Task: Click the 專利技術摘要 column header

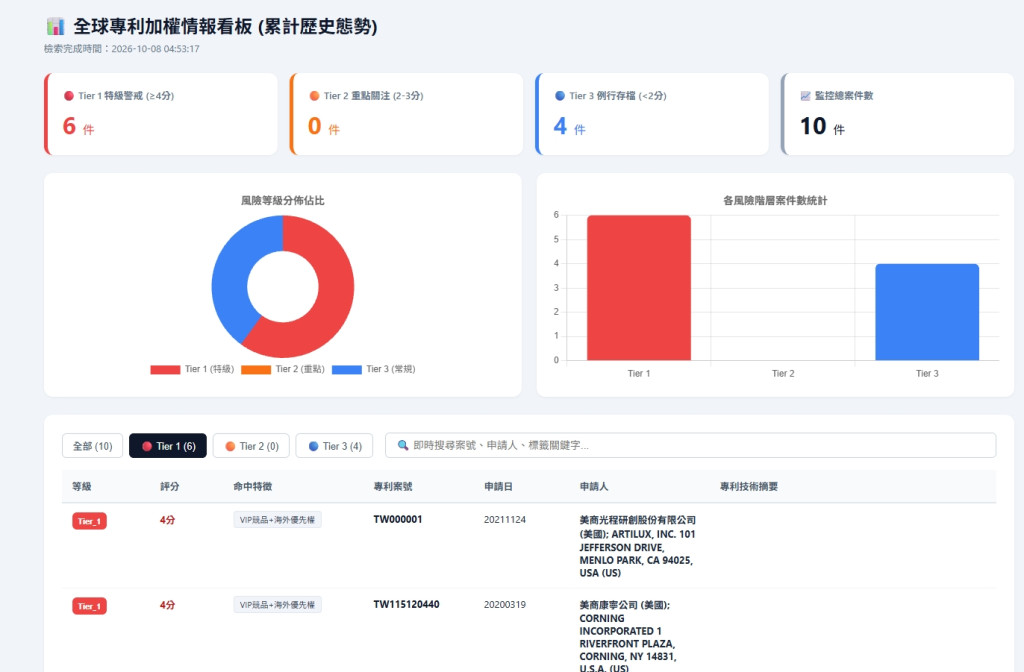Action: point(749,487)
